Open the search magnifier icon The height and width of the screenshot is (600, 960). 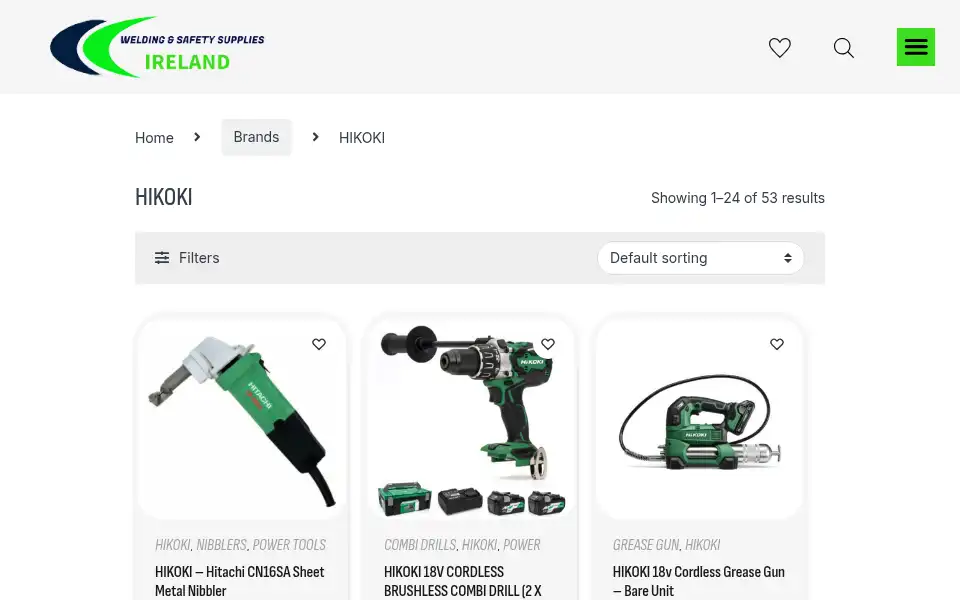point(844,48)
